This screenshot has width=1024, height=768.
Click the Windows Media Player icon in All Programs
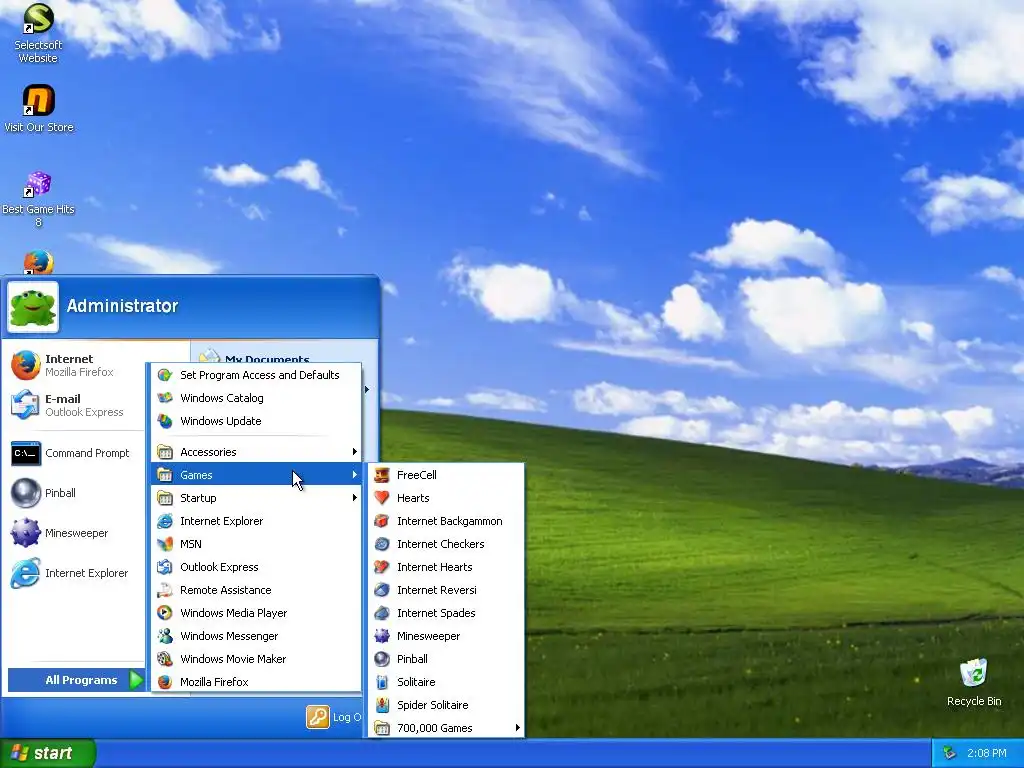coord(165,613)
